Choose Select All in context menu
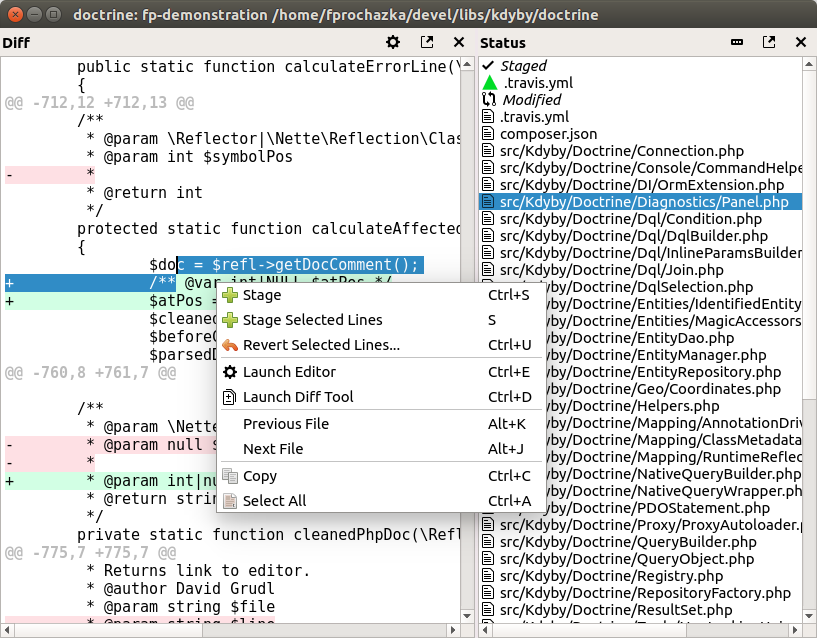Viewport: 817px width, 638px height. pos(274,501)
